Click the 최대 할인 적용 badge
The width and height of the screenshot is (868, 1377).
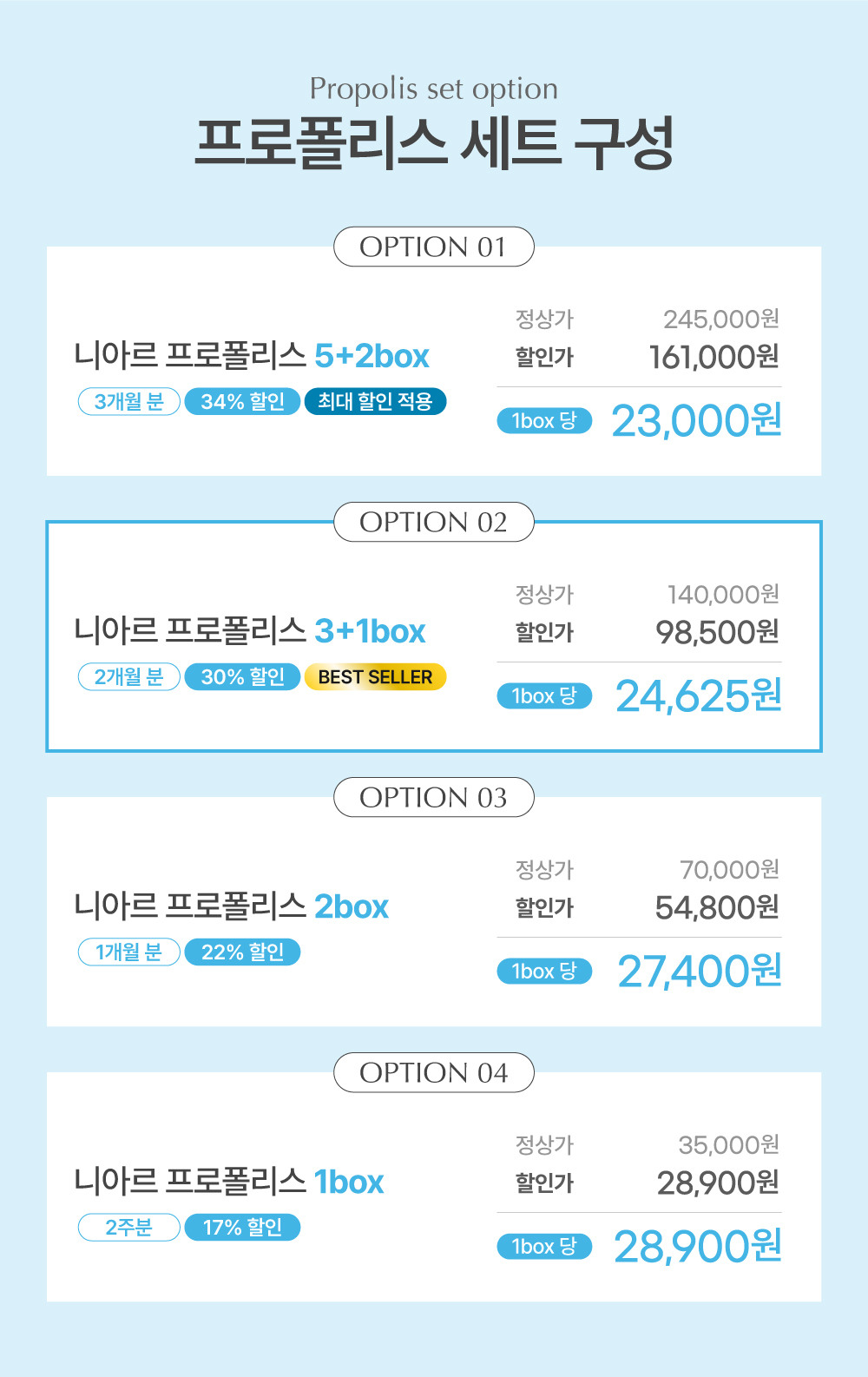(375, 402)
